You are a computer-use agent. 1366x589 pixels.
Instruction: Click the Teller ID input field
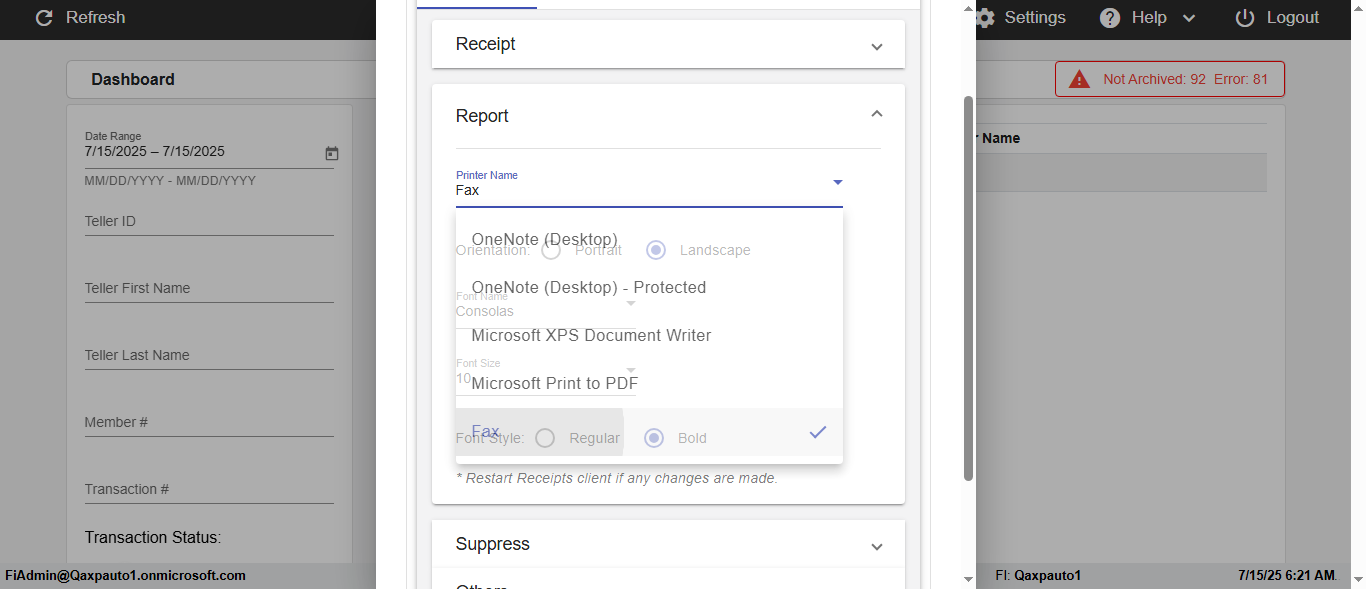coord(209,222)
